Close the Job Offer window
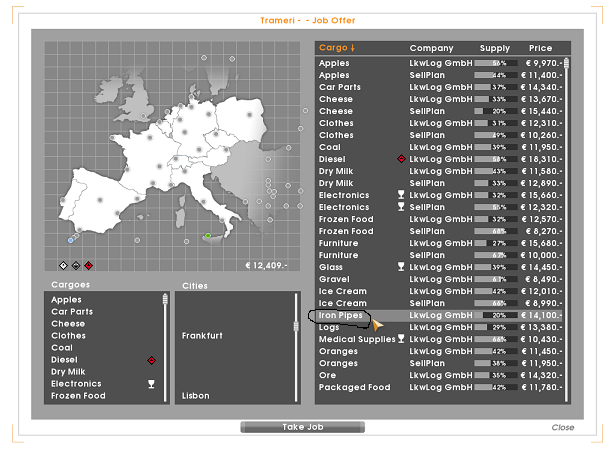The height and width of the screenshot is (461, 615). [562, 427]
